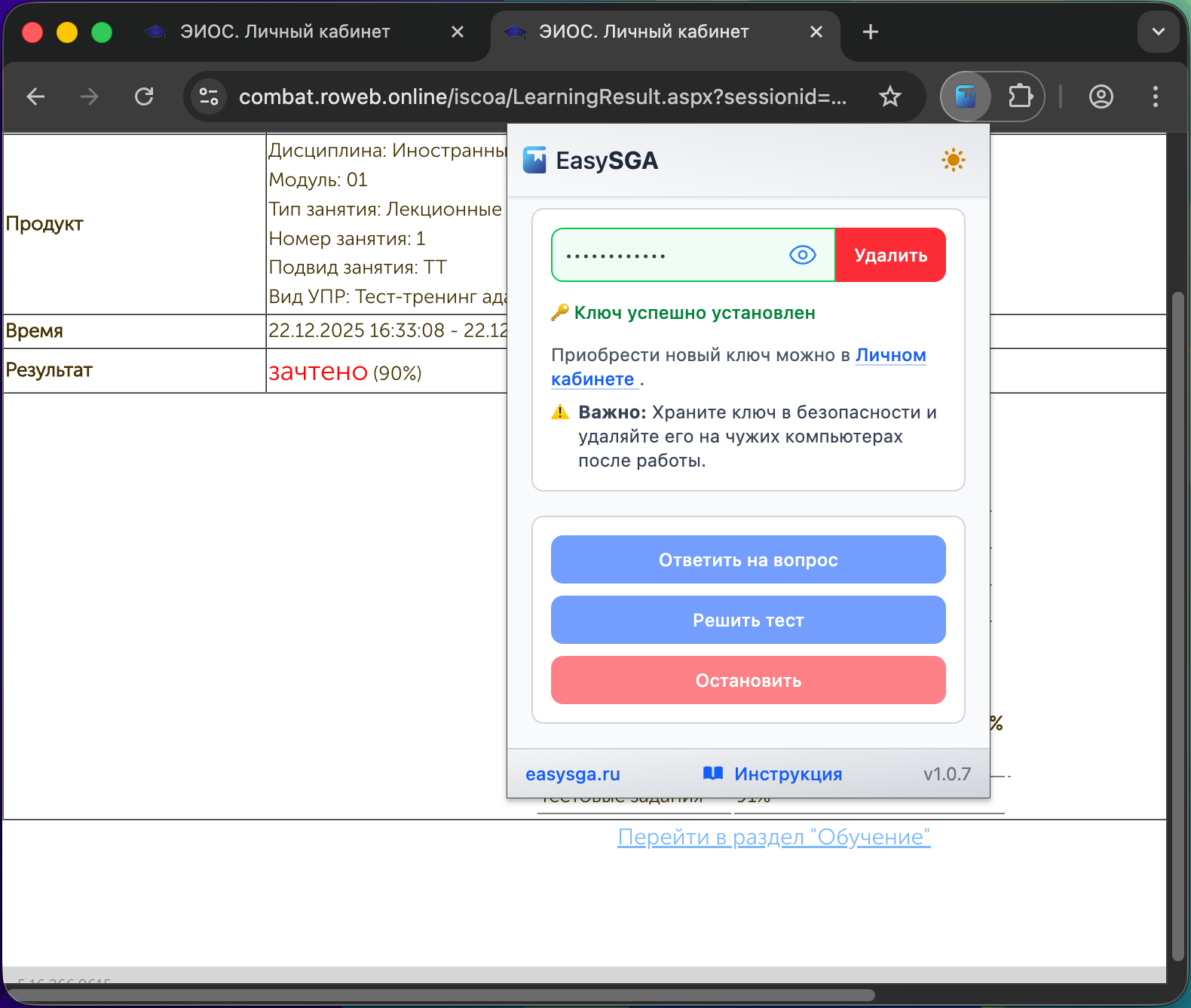Open the browser Extensions puzzle icon

coord(1020,97)
